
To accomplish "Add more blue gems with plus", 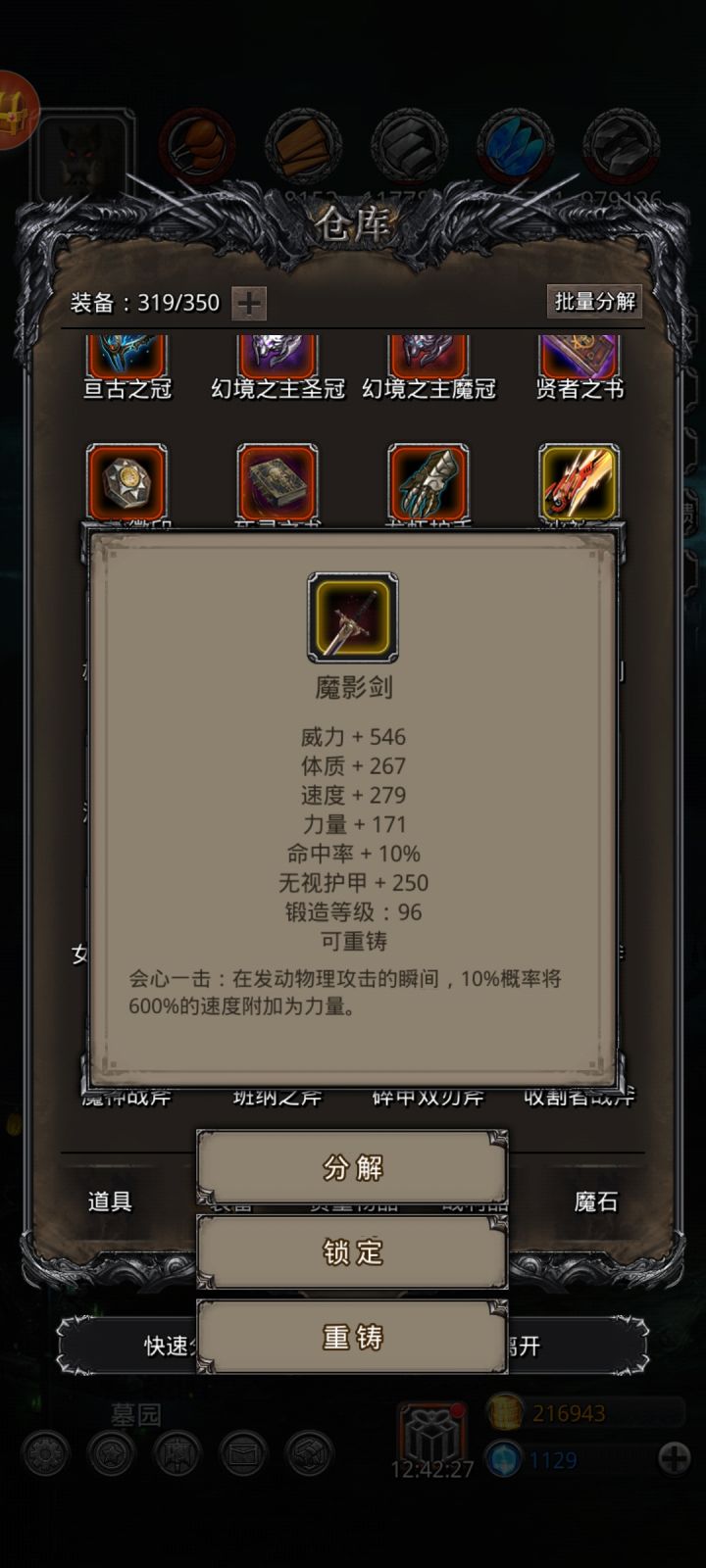I will 674,1458.
